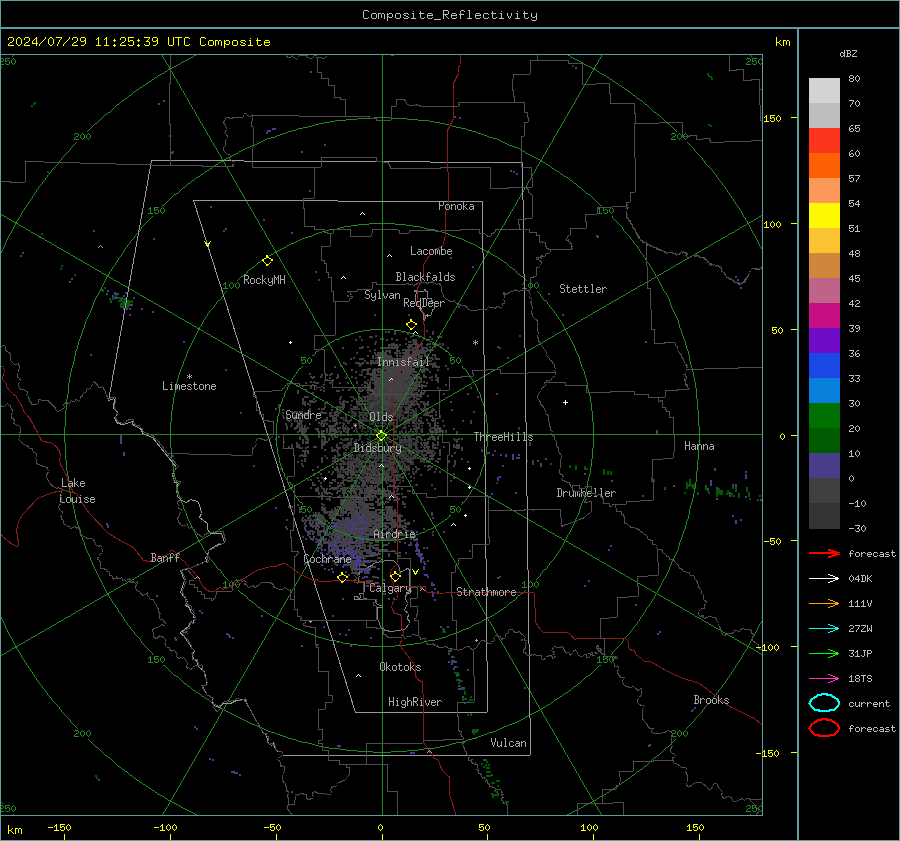The width and height of the screenshot is (900, 841).
Task: Click the red forecast ellipse icon
Action: (824, 728)
